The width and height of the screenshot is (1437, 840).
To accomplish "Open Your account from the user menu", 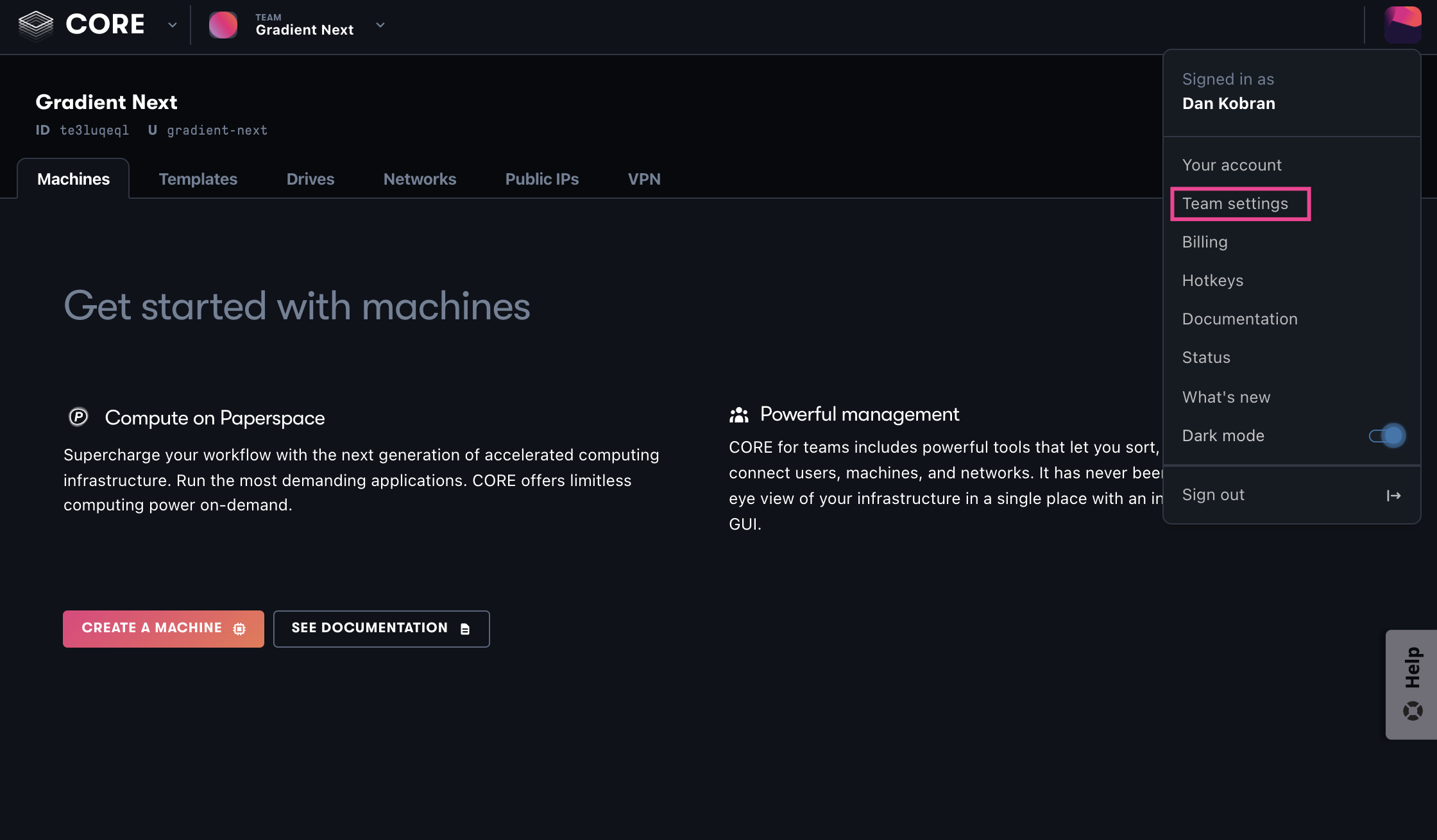I will (x=1232, y=165).
